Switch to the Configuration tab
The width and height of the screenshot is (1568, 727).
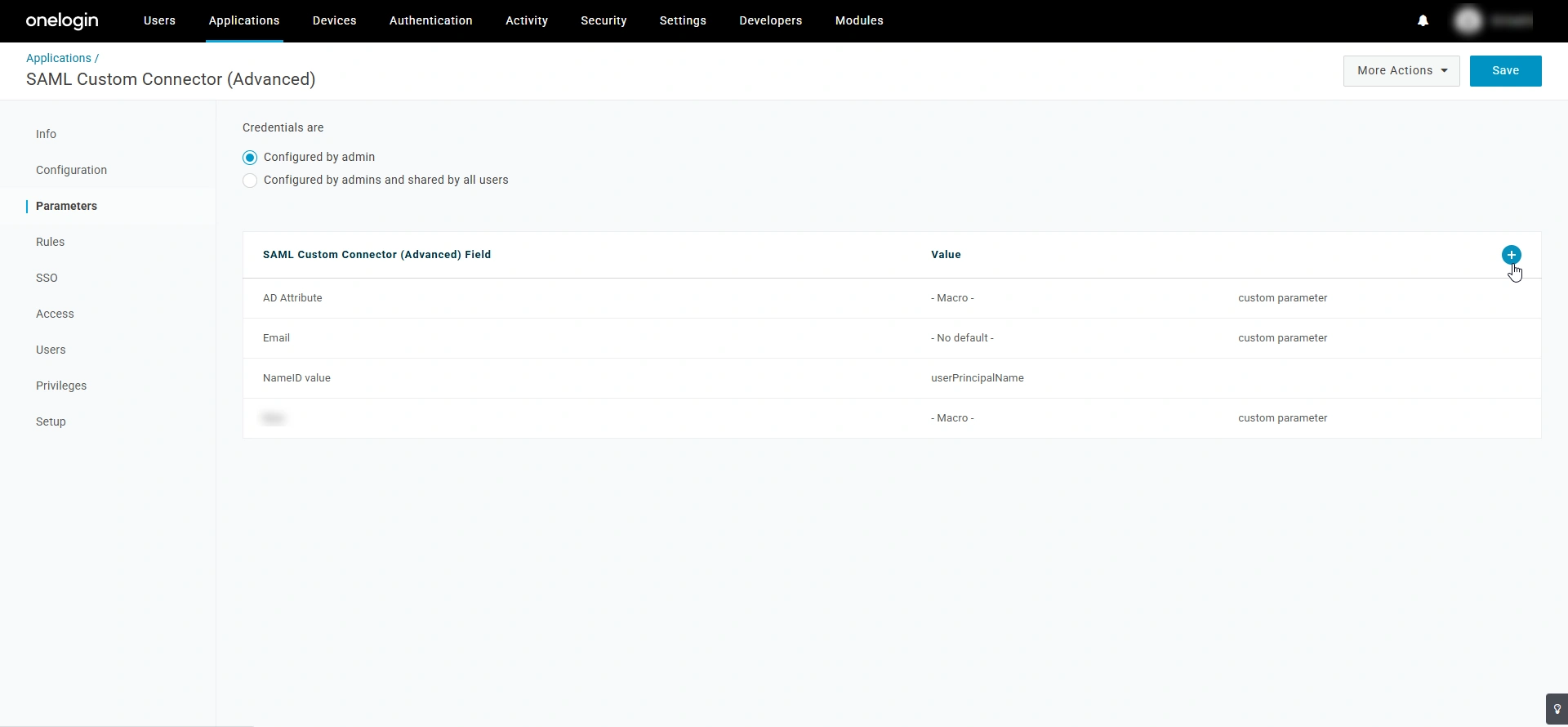coord(71,170)
